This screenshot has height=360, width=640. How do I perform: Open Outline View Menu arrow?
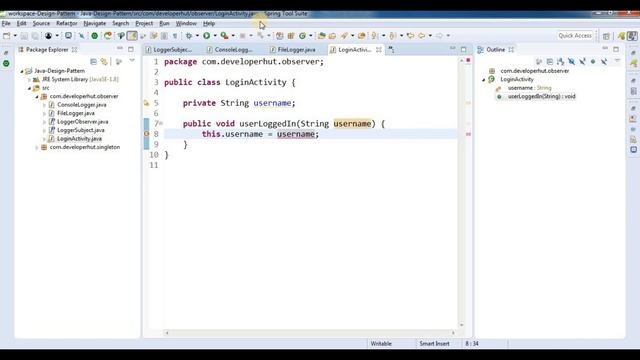pyautogui.click(x=617, y=61)
